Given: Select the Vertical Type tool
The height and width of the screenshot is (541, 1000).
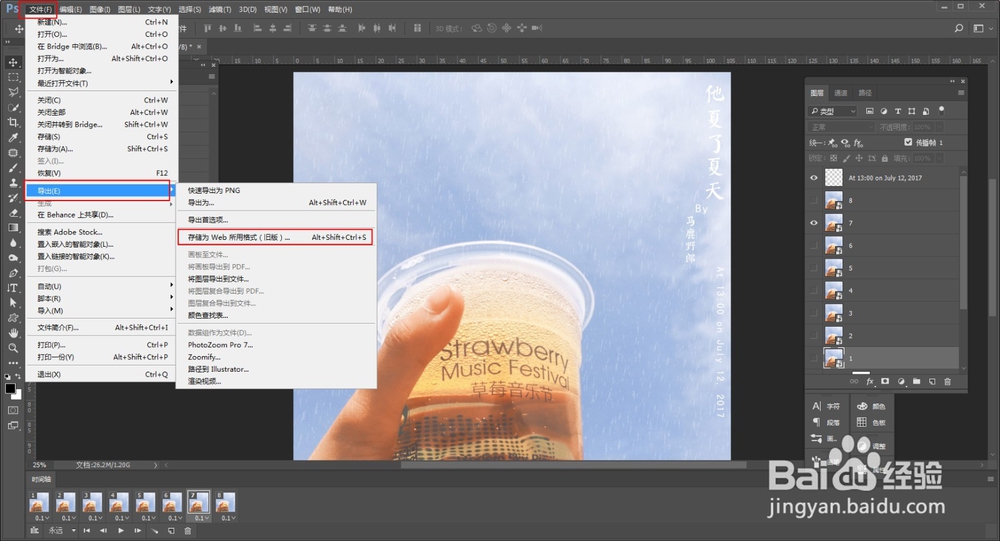Looking at the screenshot, I should tap(13, 288).
